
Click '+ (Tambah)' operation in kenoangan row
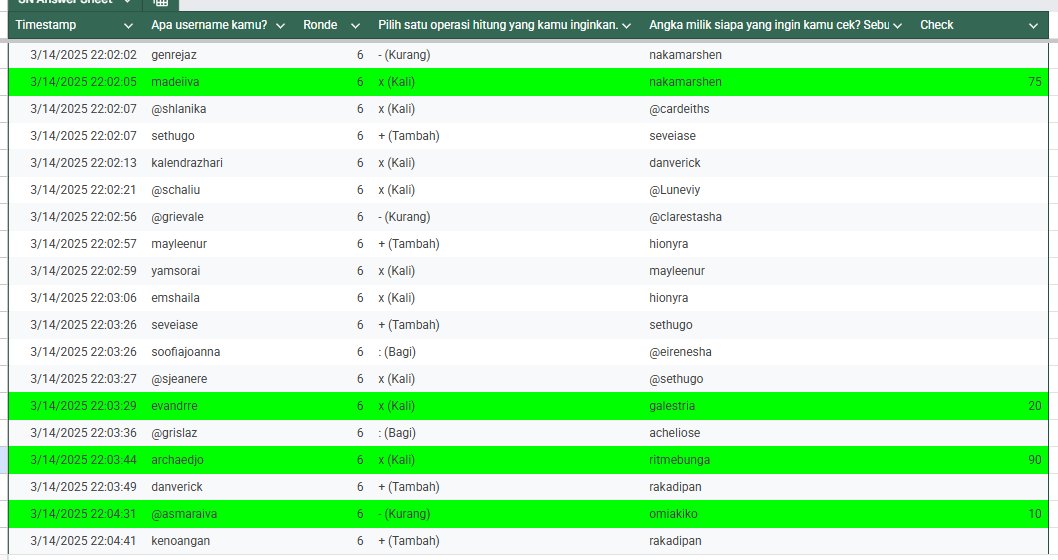[409, 540]
